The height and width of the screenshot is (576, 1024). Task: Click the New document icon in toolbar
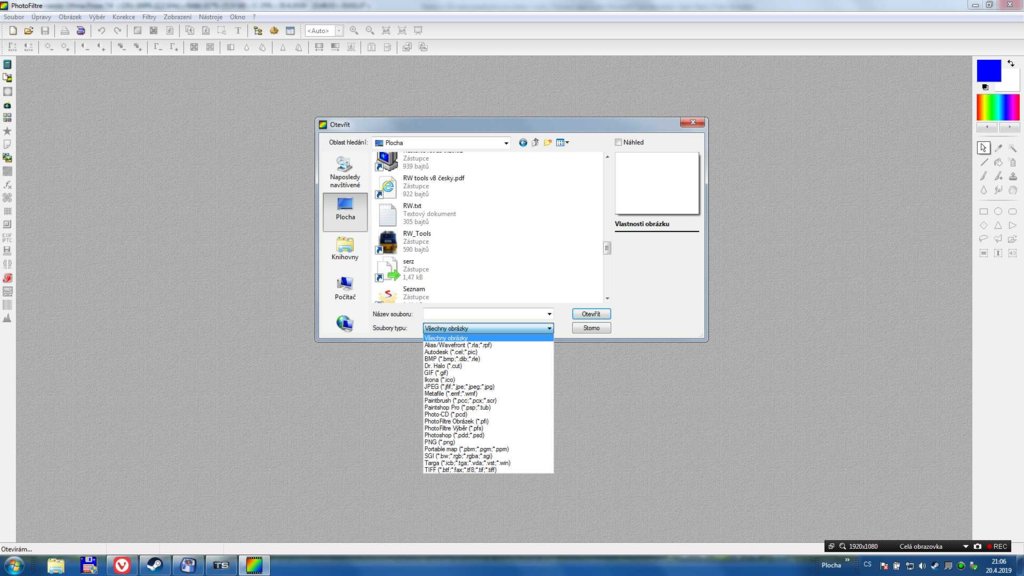point(12,31)
